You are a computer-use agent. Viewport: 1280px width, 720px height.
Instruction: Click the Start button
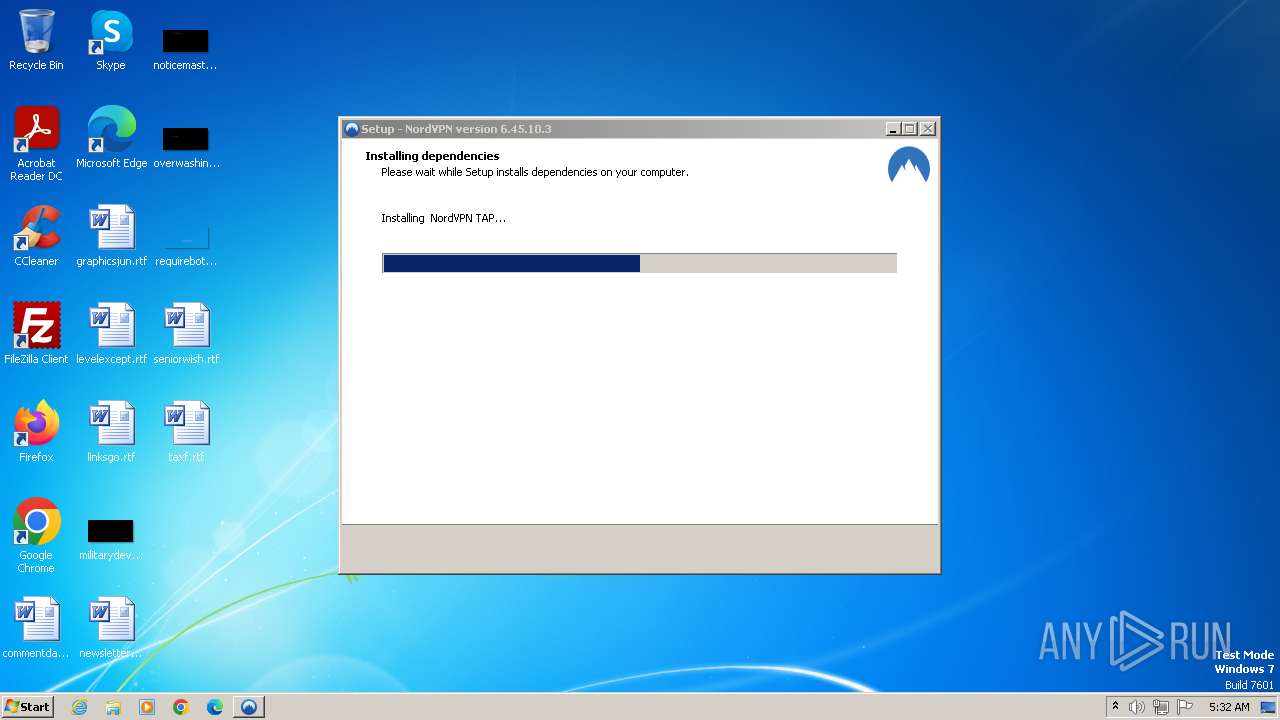tap(27, 707)
